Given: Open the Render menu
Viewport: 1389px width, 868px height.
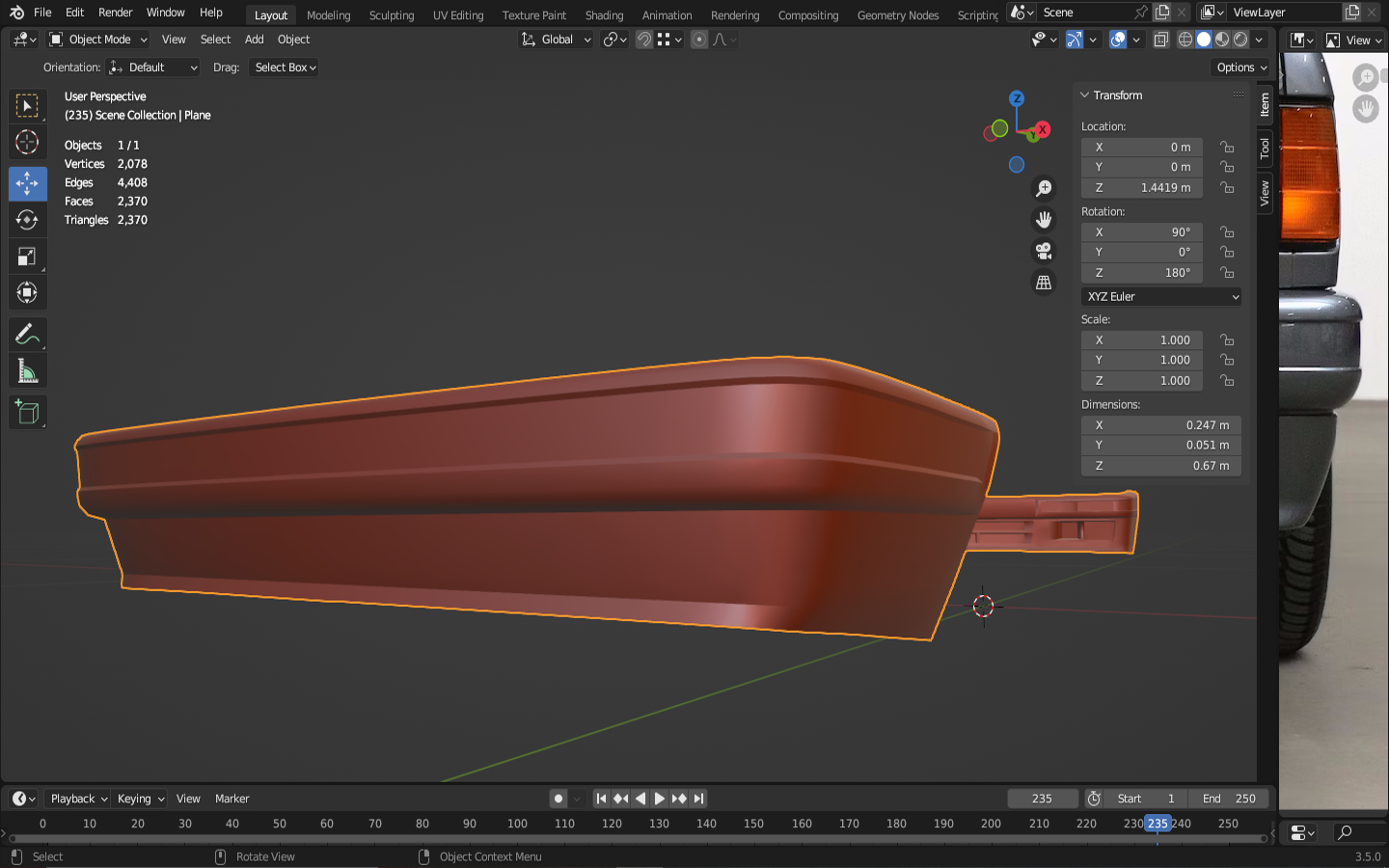Looking at the screenshot, I should (116, 13).
